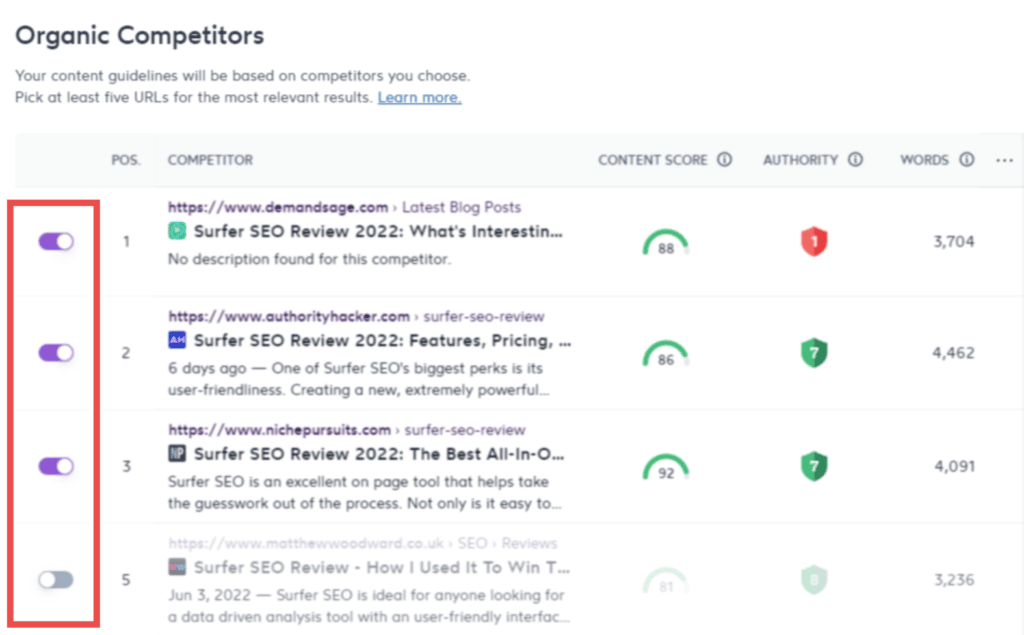Image resolution: width=1024 pixels, height=635 pixels.
Task: Click authorityhacker's green authority shield 7
Action: point(814,353)
